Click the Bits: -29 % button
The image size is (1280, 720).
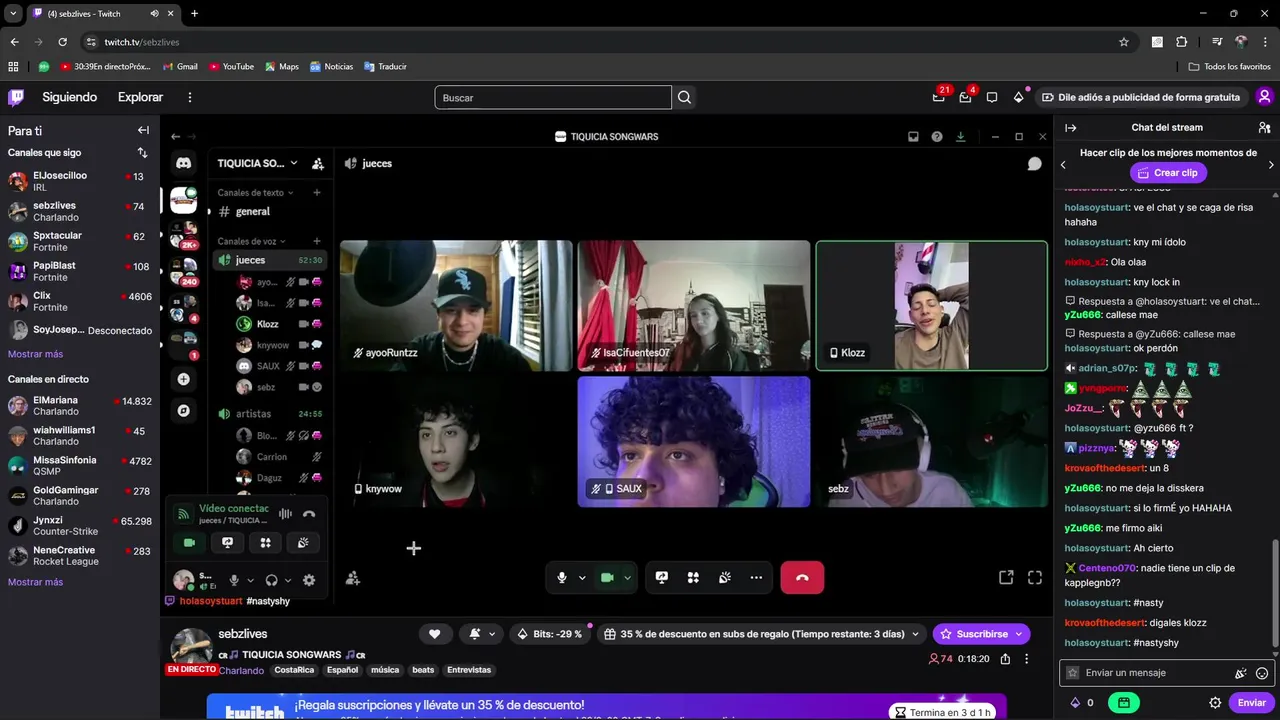550,634
